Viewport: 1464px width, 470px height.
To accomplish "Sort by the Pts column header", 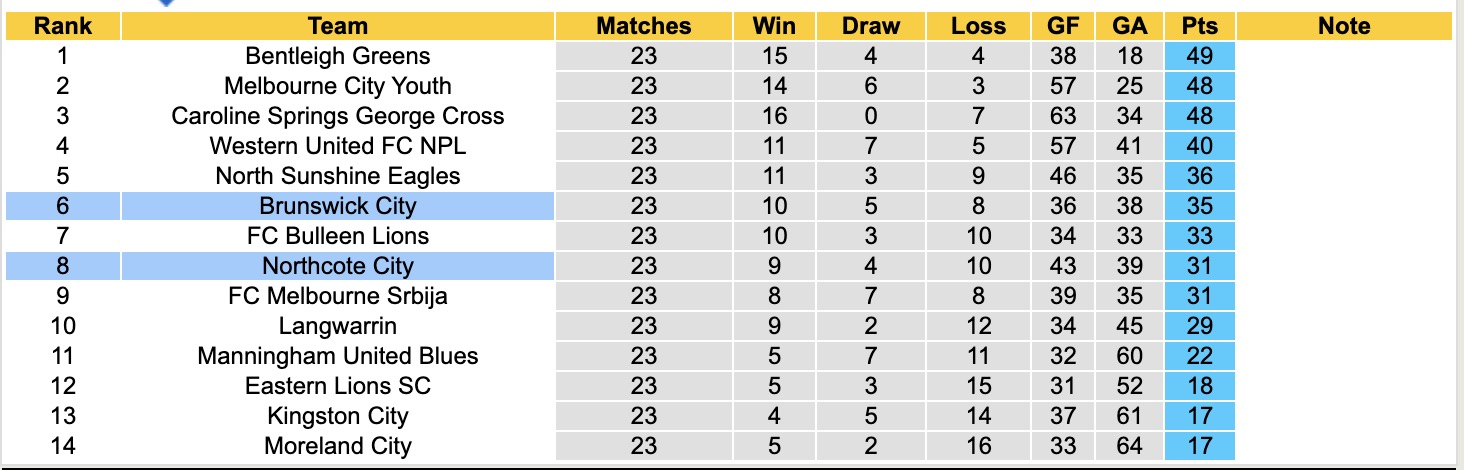I will tap(1199, 26).
